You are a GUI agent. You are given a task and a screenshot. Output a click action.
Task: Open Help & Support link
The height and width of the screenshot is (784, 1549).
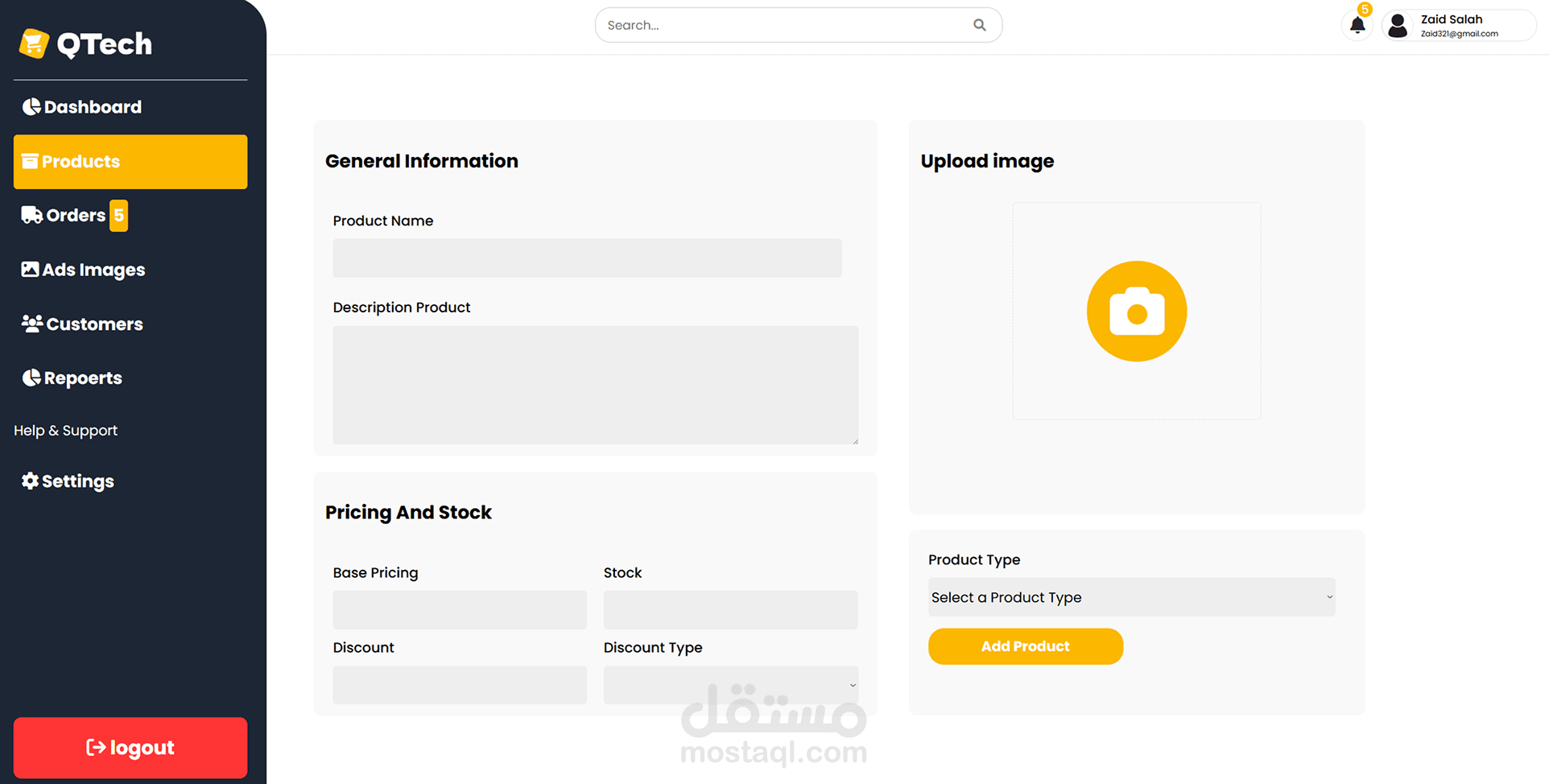66,431
